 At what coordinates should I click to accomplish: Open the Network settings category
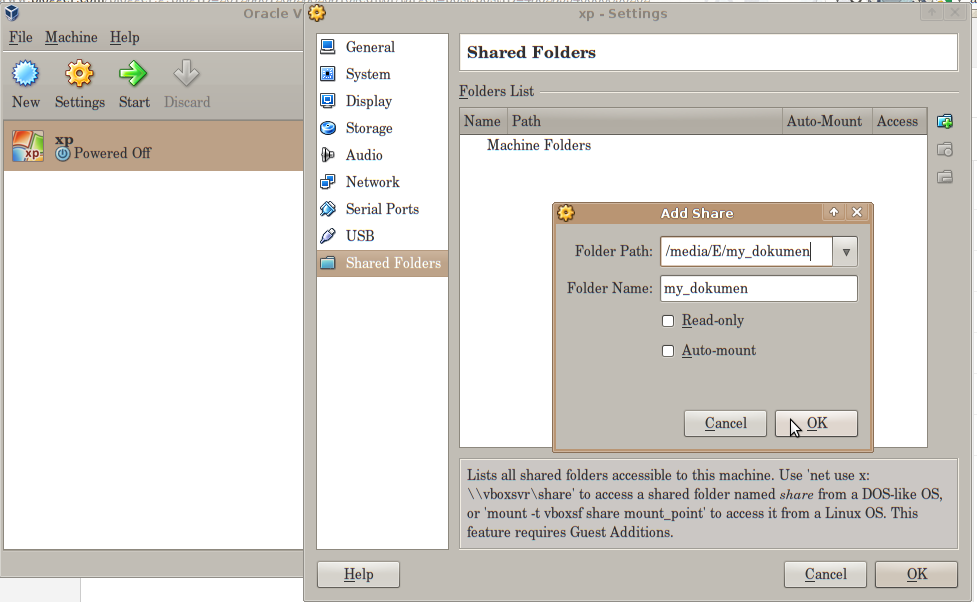click(x=382, y=182)
